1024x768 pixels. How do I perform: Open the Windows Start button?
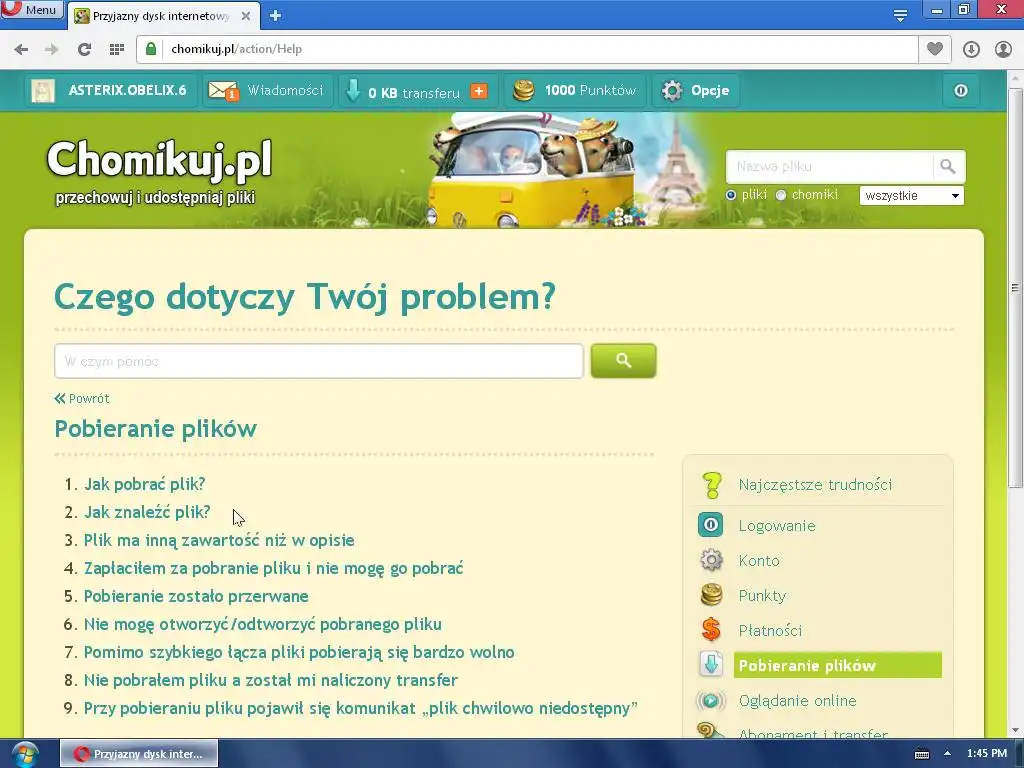[x=24, y=754]
